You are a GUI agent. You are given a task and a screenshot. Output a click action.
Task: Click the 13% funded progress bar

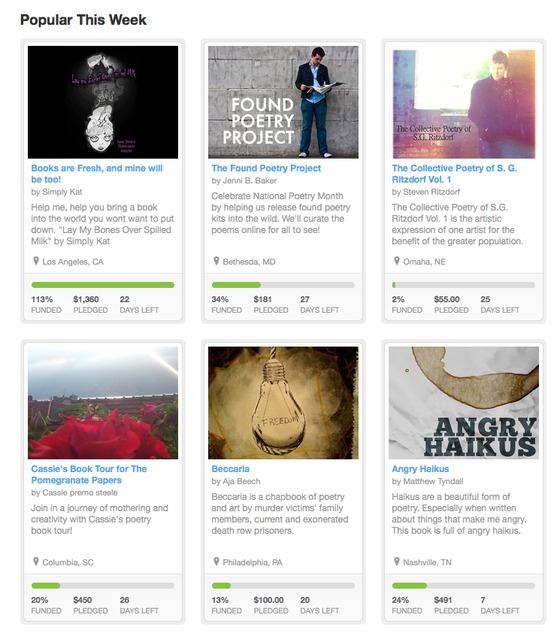283,585
